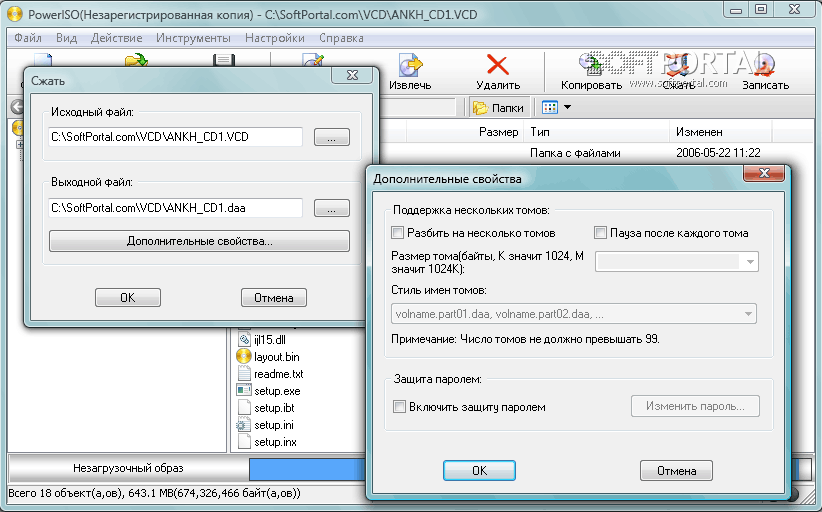Select the setup.ini gear icon file
The width and height of the screenshot is (822, 512).
coord(243,425)
